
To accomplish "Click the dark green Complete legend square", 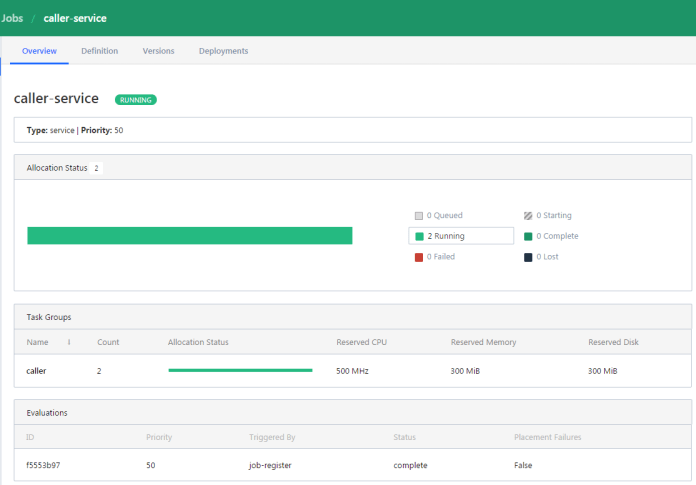I will tap(528, 236).
